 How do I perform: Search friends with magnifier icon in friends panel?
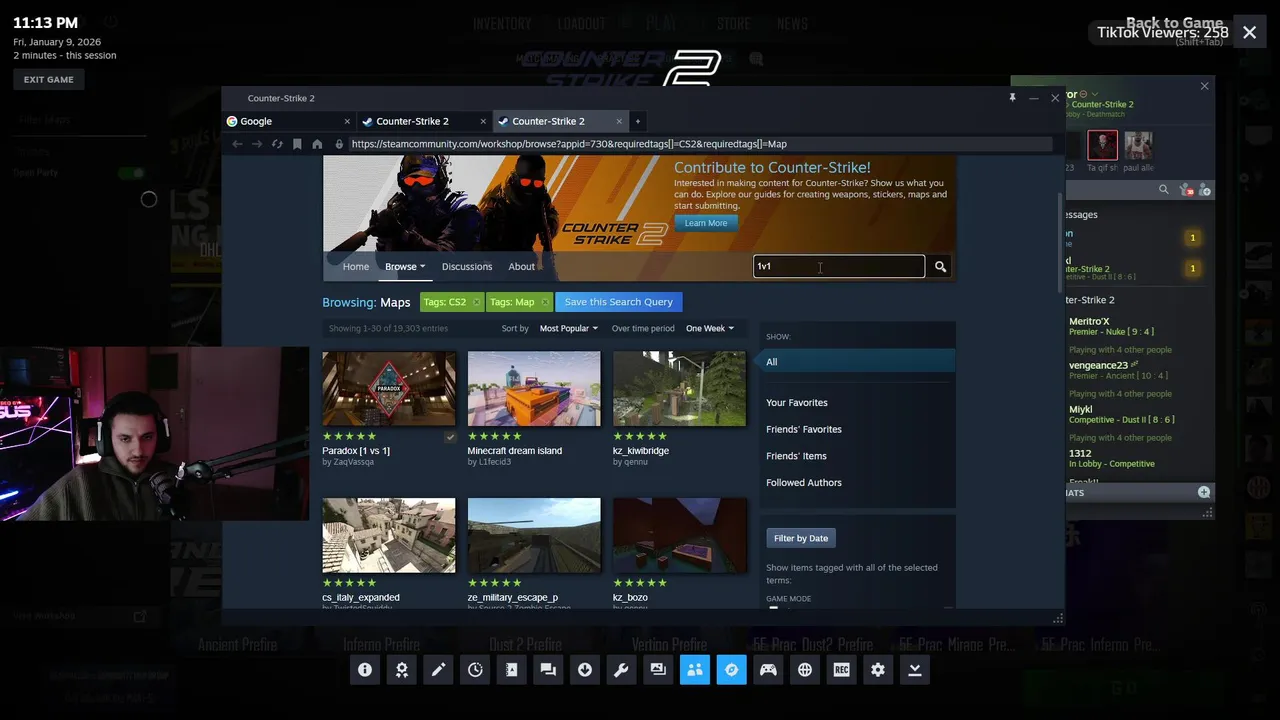[1163, 189]
